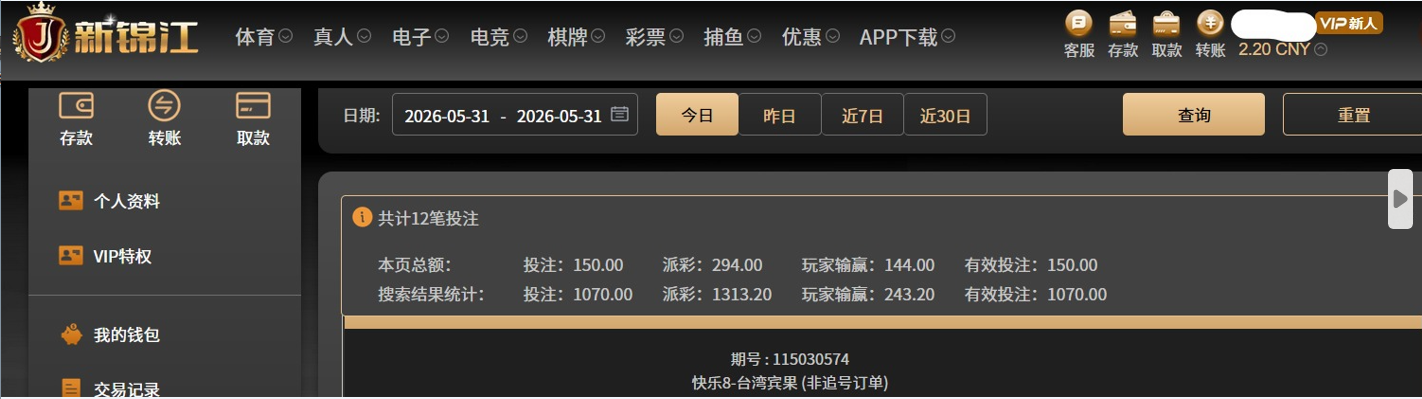Open sidebar 取款 withdraw icon
This screenshot has height=399, width=1422.
253,104
